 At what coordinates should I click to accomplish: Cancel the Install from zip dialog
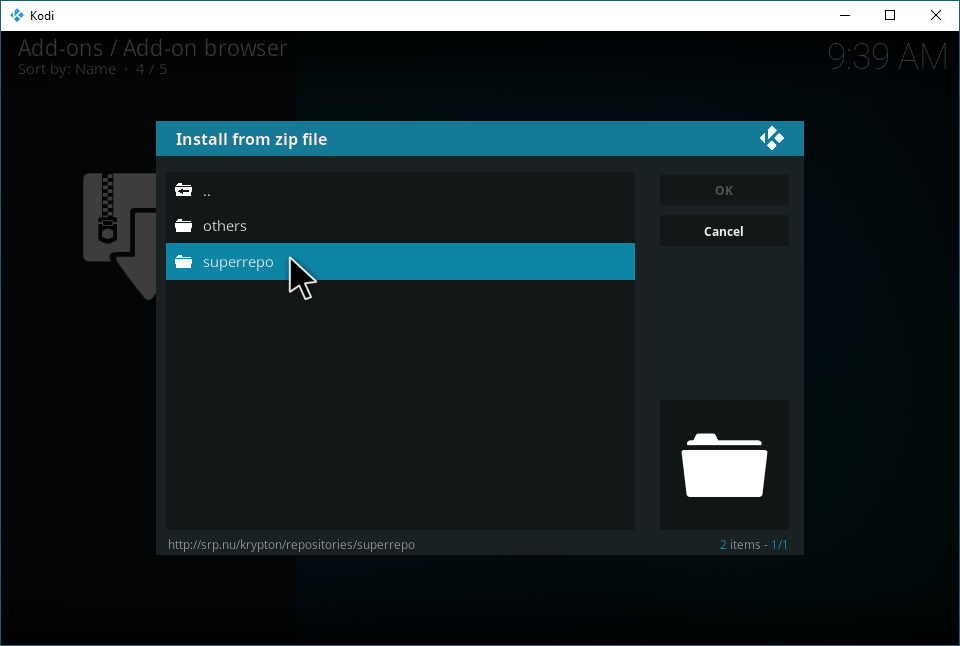[724, 231]
